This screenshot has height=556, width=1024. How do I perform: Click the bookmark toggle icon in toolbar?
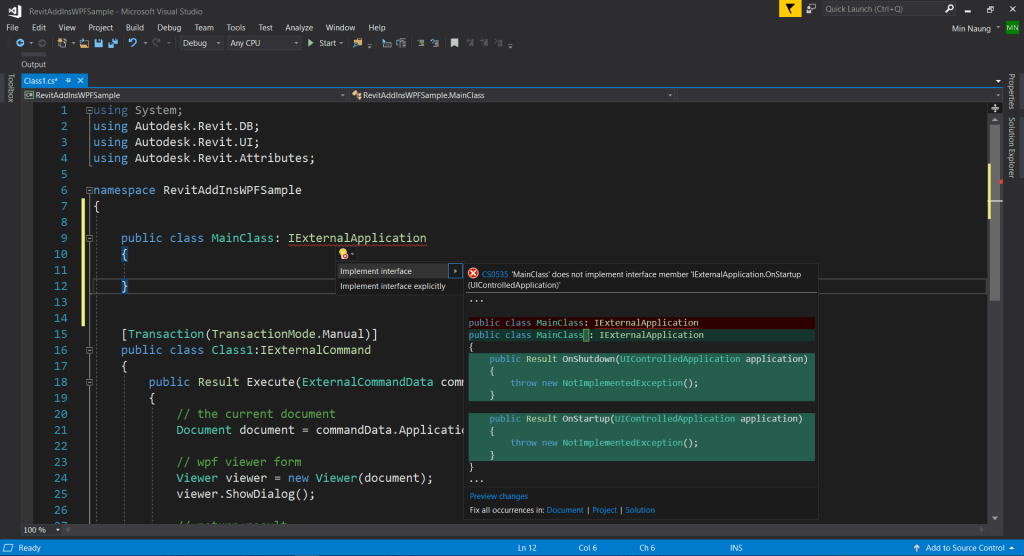point(454,43)
